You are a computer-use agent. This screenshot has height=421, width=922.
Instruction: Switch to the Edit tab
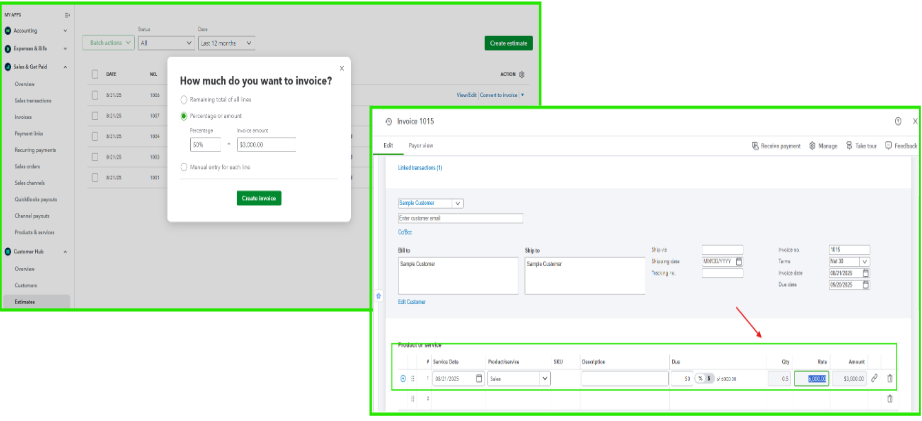(x=388, y=145)
